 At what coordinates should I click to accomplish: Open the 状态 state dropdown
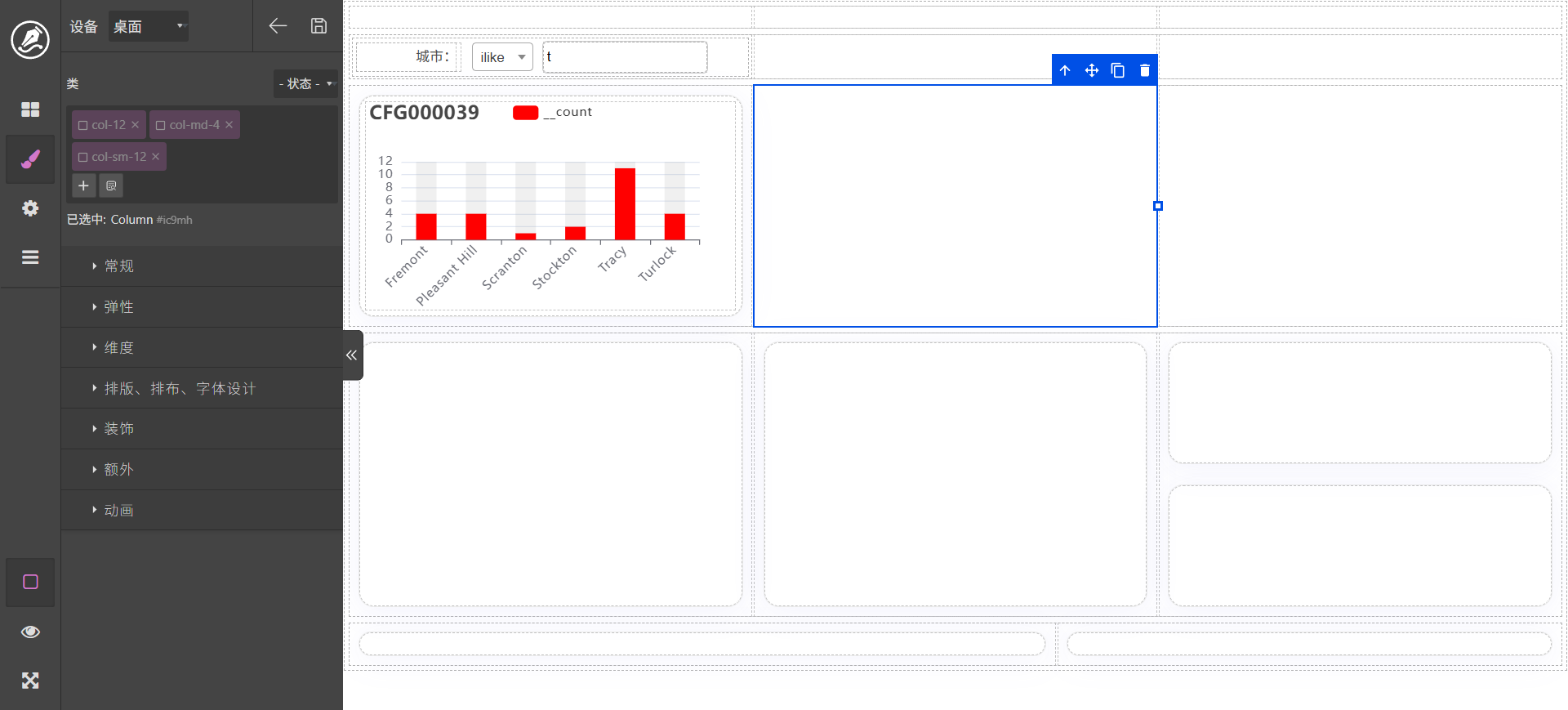click(x=305, y=83)
